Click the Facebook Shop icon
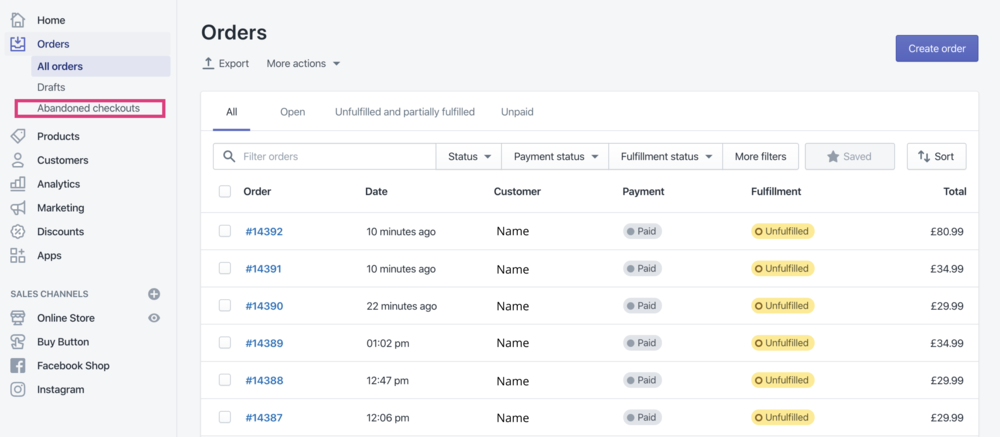This screenshot has height=437, width=1000. tap(18, 366)
